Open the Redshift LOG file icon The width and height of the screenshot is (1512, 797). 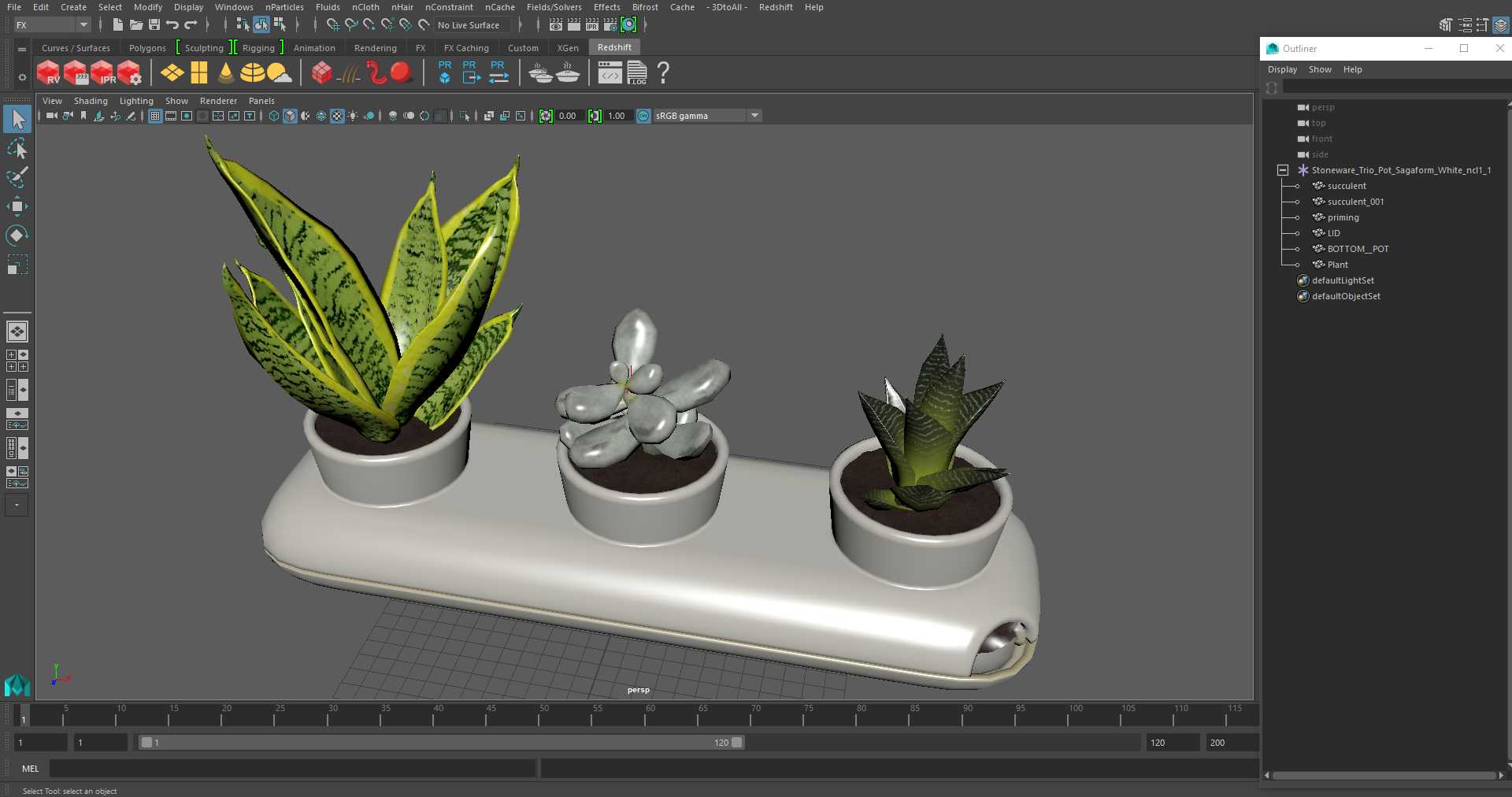(x=637, y=73)
